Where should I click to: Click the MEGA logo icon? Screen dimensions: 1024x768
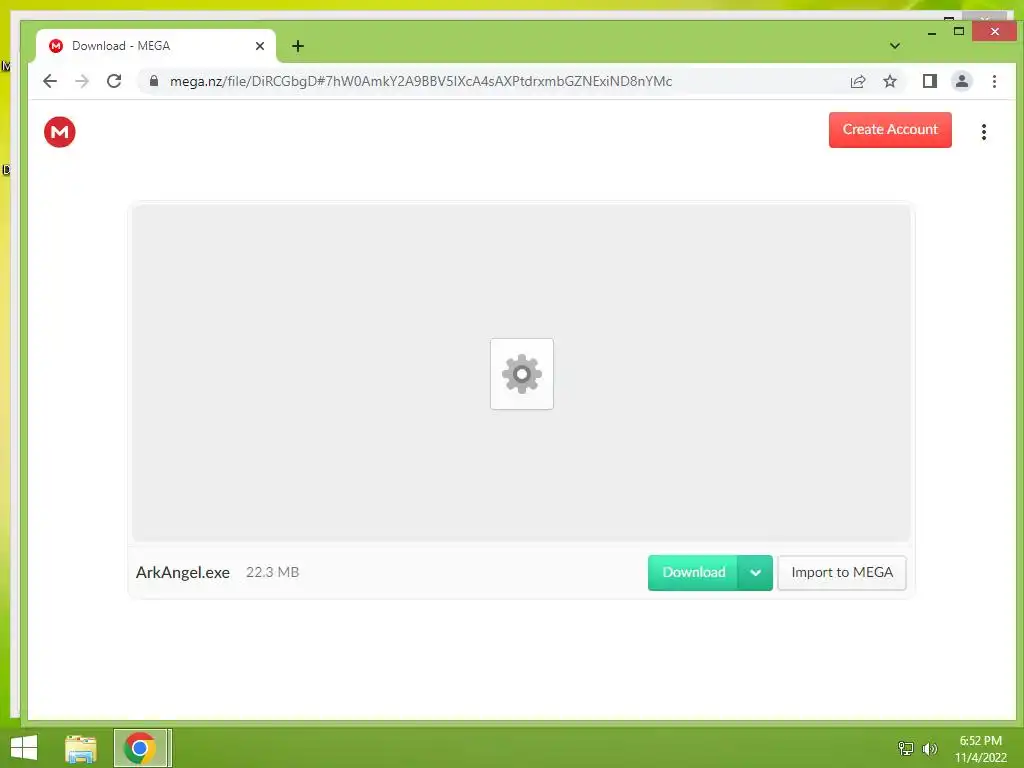[59, 132]
